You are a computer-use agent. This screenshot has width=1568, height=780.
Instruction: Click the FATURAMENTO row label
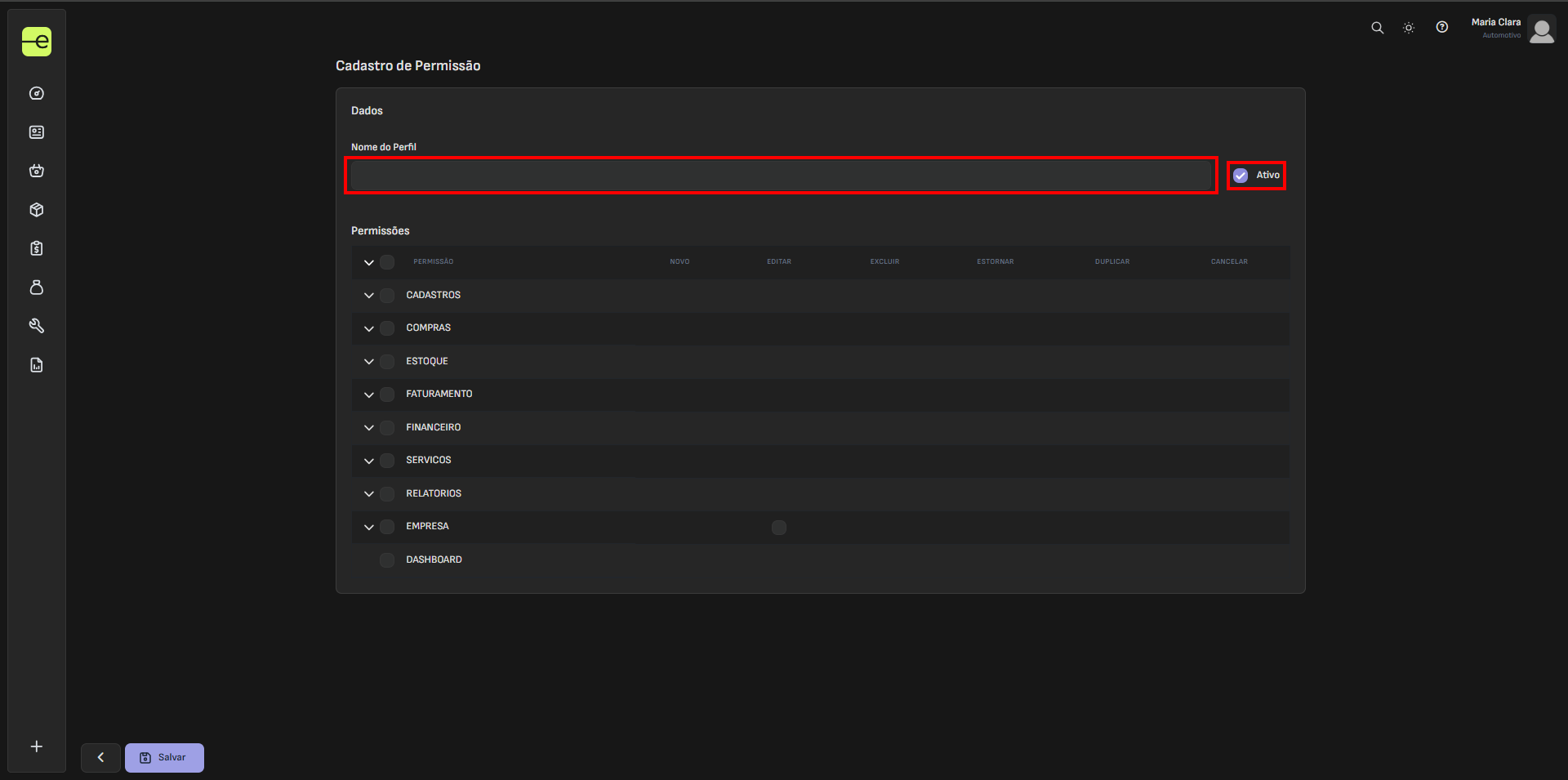tap(439, 394)
